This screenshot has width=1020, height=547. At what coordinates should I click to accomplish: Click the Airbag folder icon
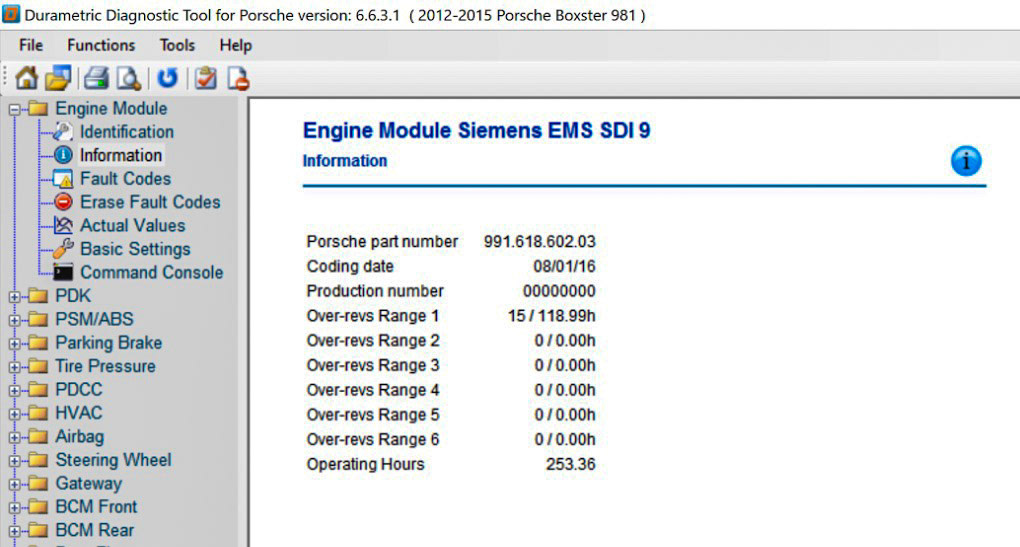[x=38, y=436]
